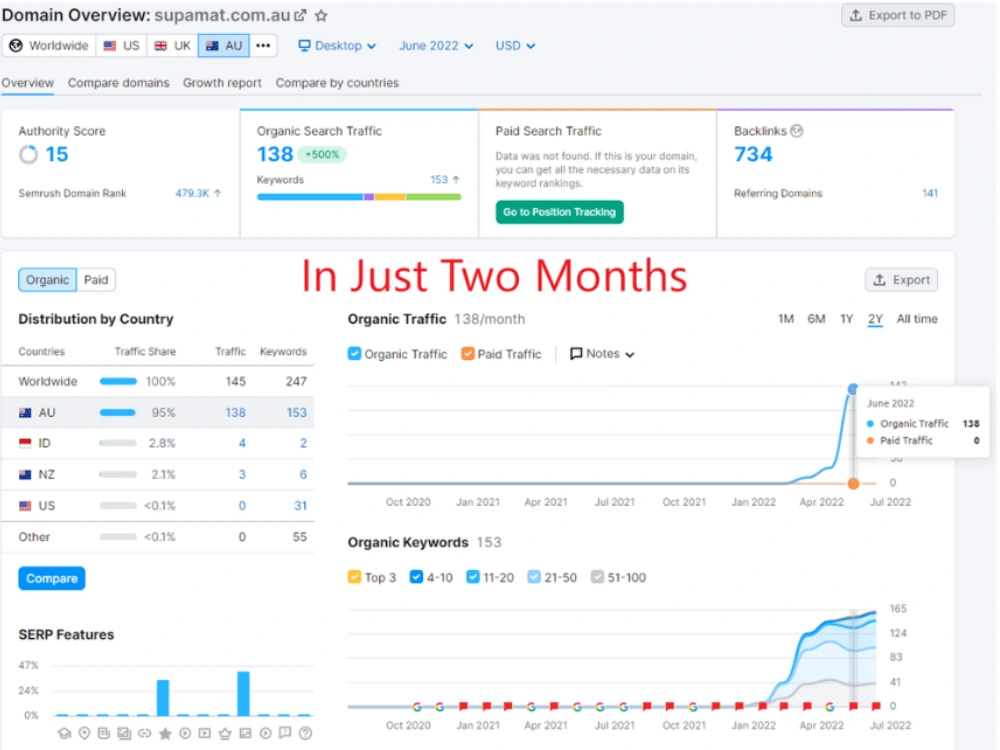Image resolution: width=1000 pixels, height=750 pixels.
Task: Click the Authority Score circle gauge
Action: tap(28, 154)
